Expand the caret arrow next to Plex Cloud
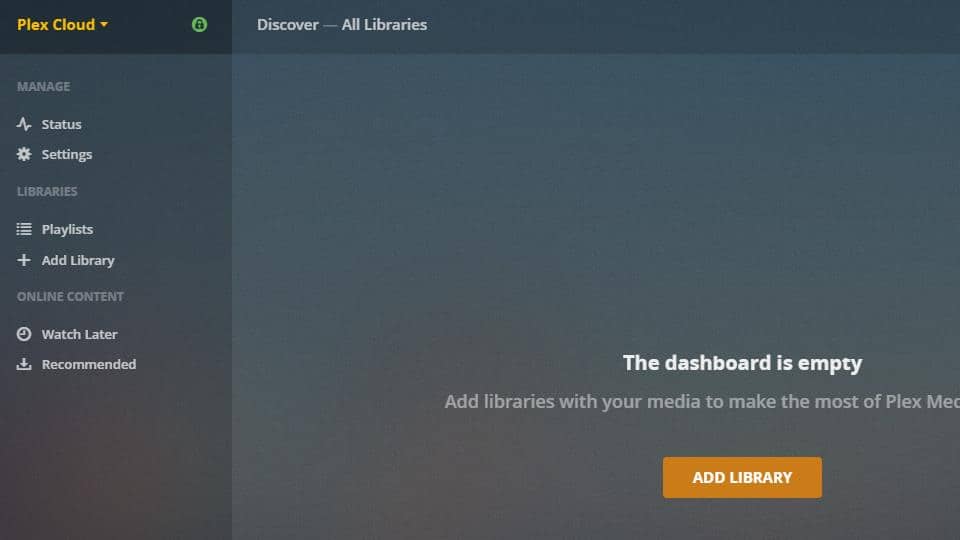 click(x=104, y=25)
